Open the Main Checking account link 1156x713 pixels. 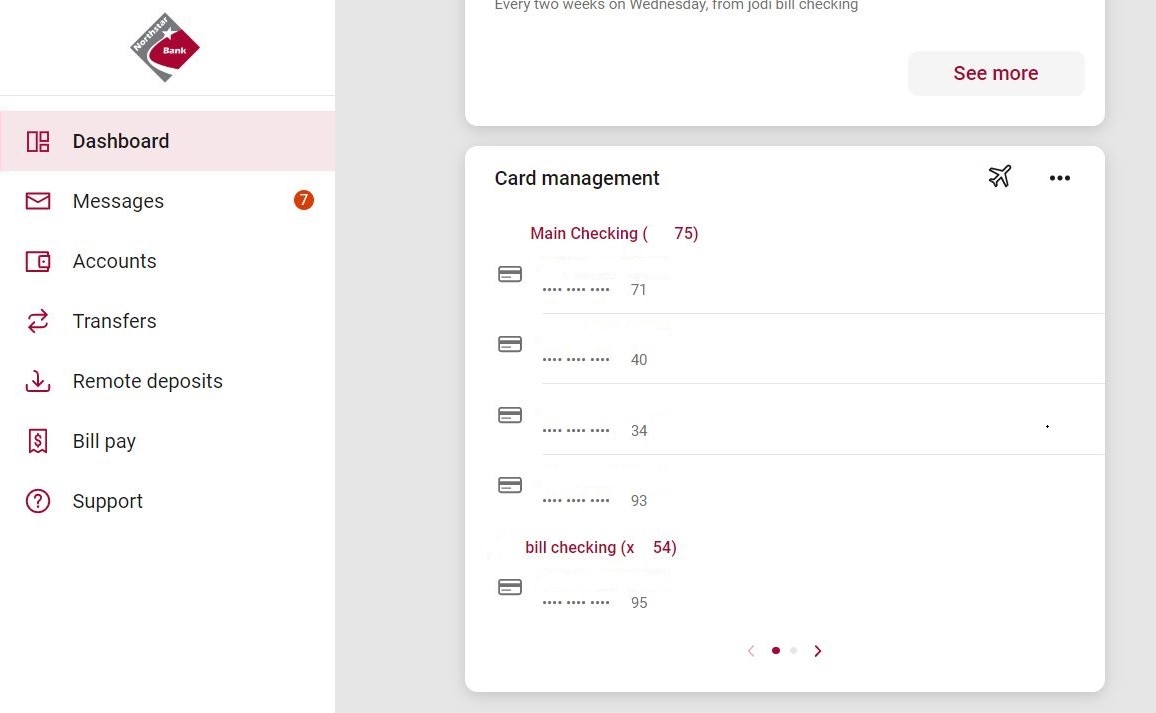coord(613,233)
